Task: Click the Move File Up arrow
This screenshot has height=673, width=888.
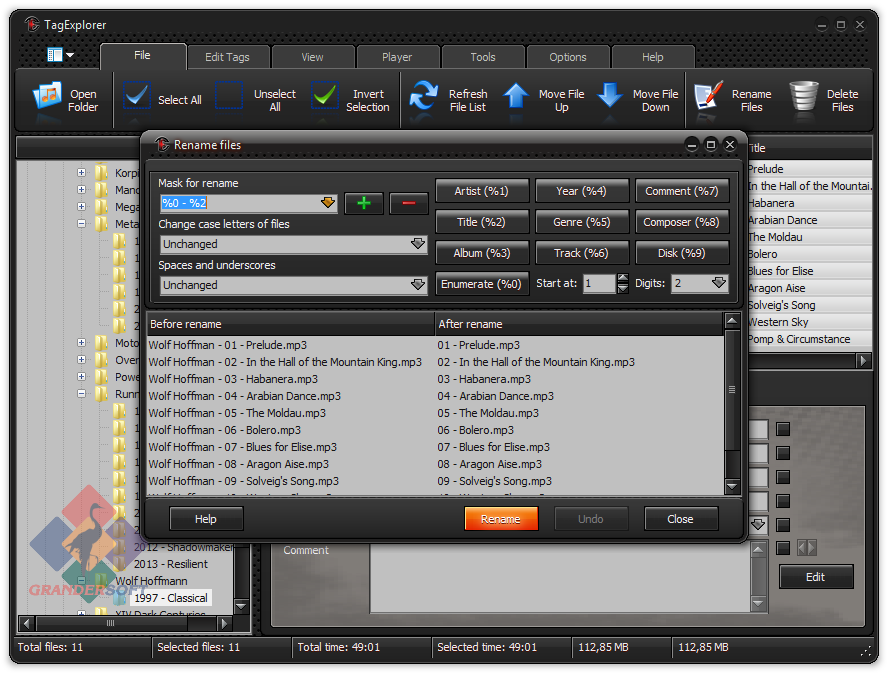Action: coord(516,97)
